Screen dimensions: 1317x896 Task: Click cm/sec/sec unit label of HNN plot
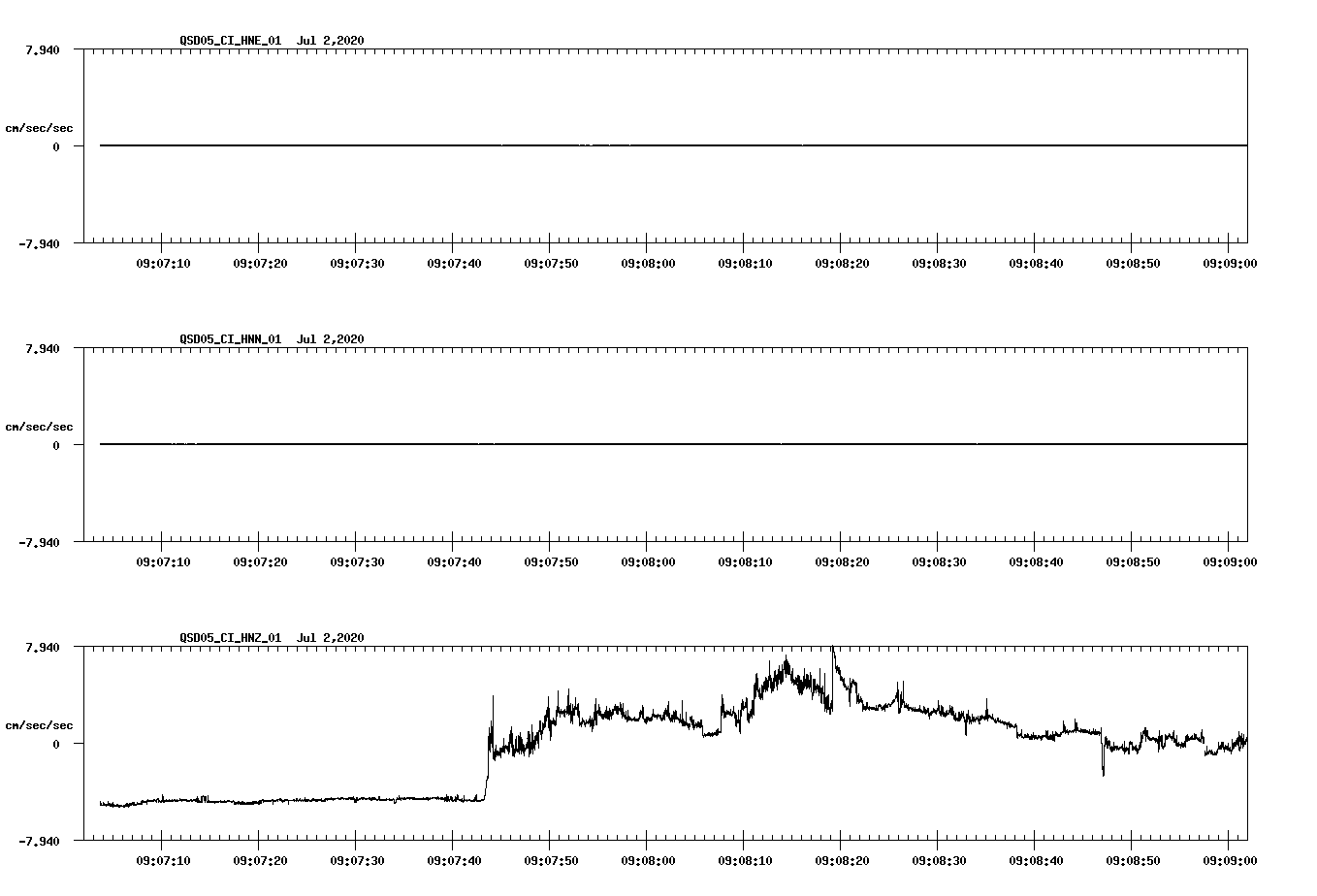[39, 427]
